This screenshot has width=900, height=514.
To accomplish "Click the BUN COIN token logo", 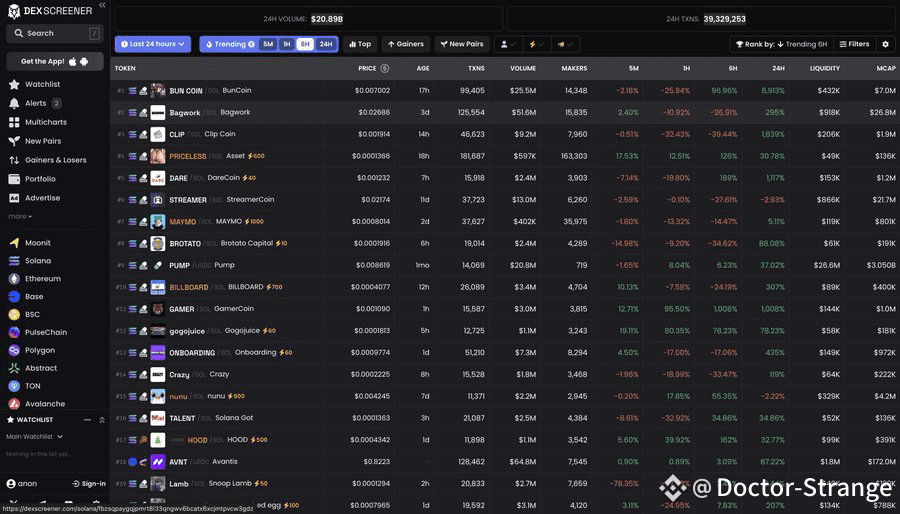I will point(158,91).
